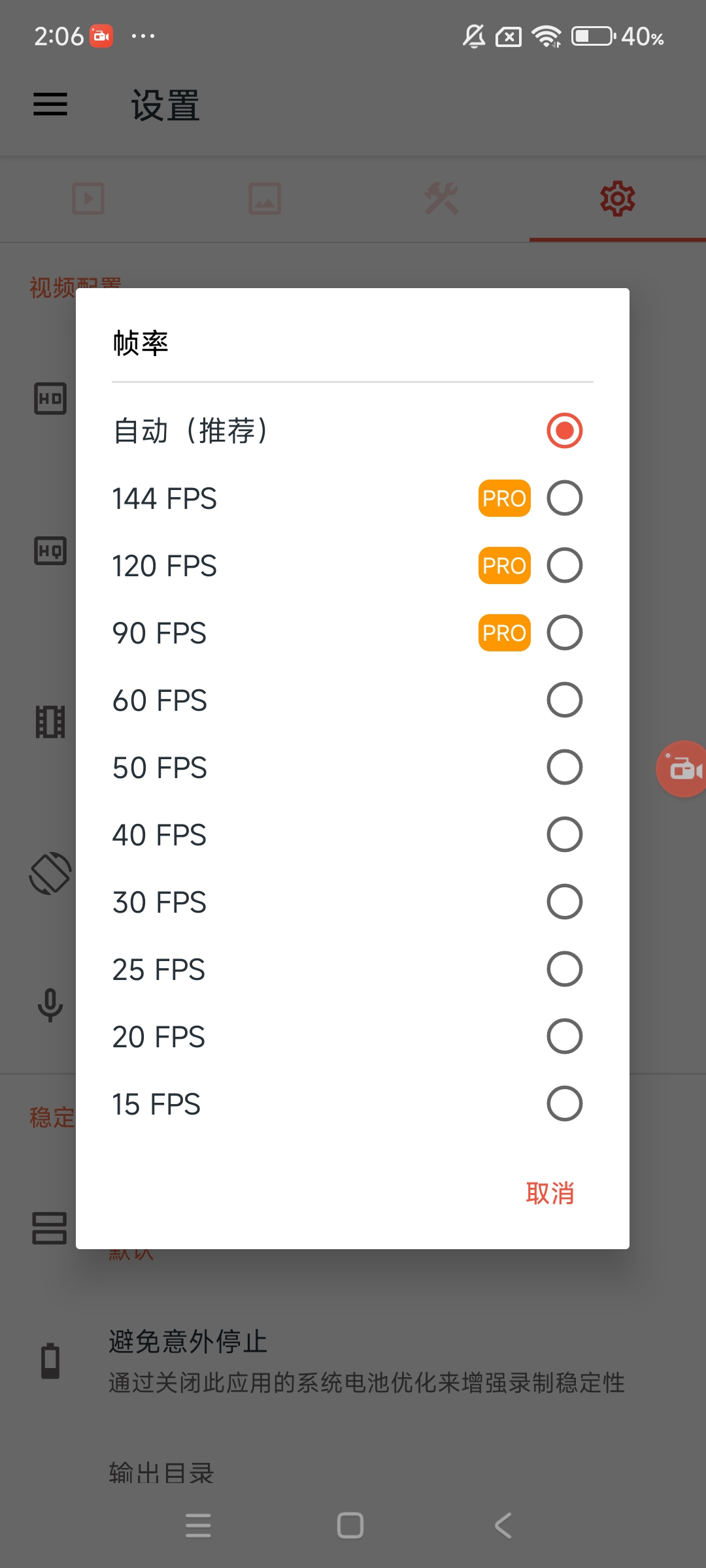Switch to the screenshots image tab
This screenshot has height=1568, width=706.
265,199
